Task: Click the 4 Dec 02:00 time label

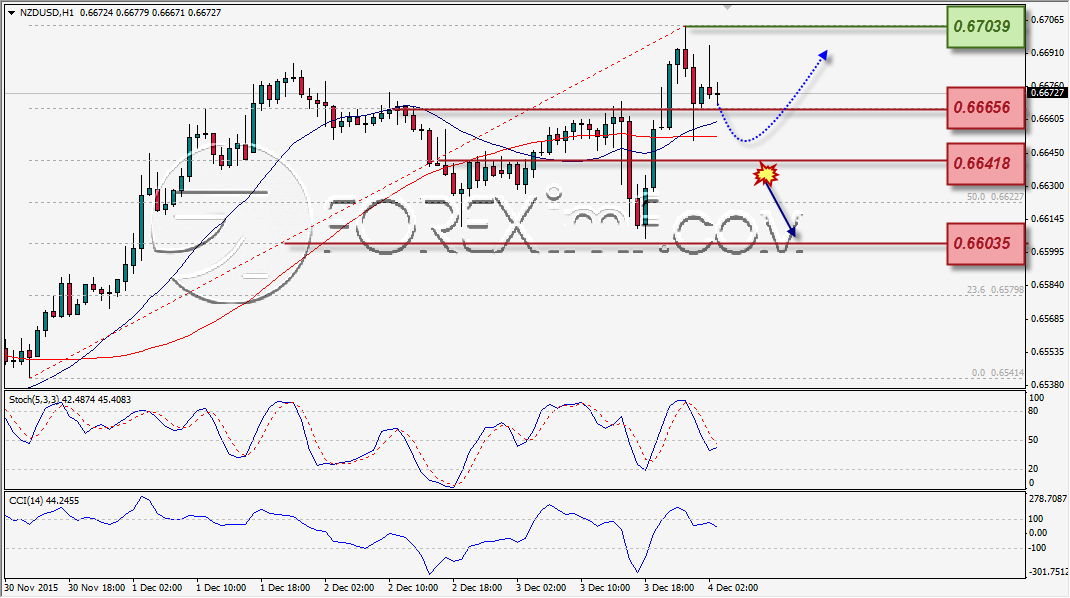Action: point(733,588)
